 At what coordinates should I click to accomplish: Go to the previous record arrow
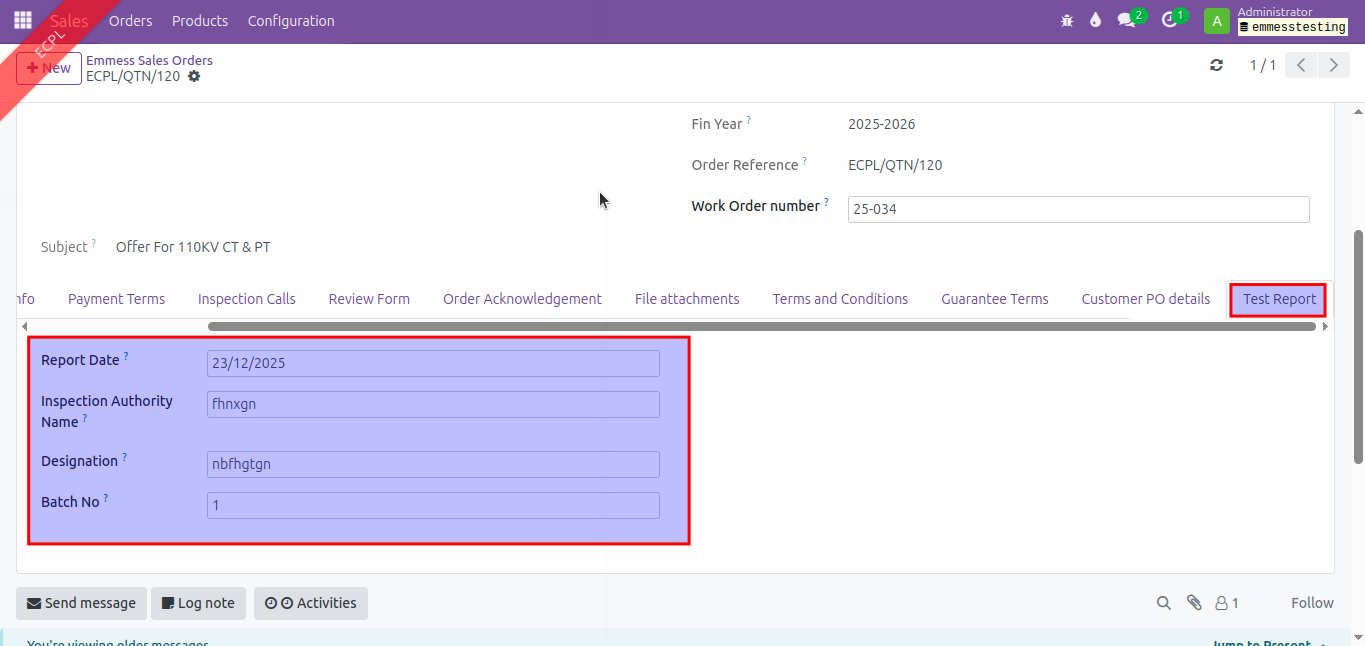tap(1300, 65)
